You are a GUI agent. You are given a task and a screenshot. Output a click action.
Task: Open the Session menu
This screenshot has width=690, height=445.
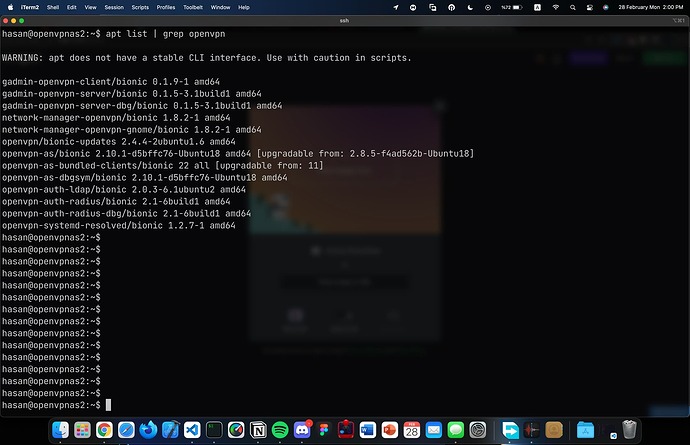[x=114, y=7]
